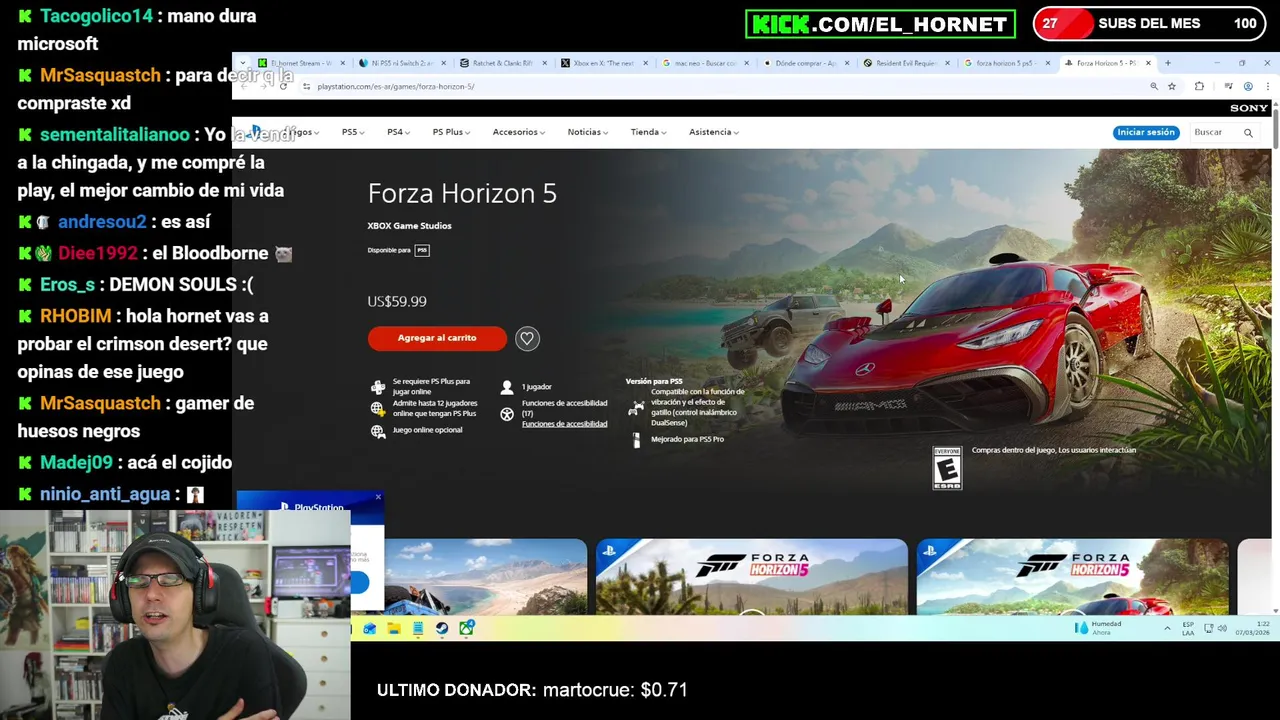This screenshot has width=1280, height=720.
Task: Click the Forza Horizon 5 title heading
Action: (x=462, y=193)
